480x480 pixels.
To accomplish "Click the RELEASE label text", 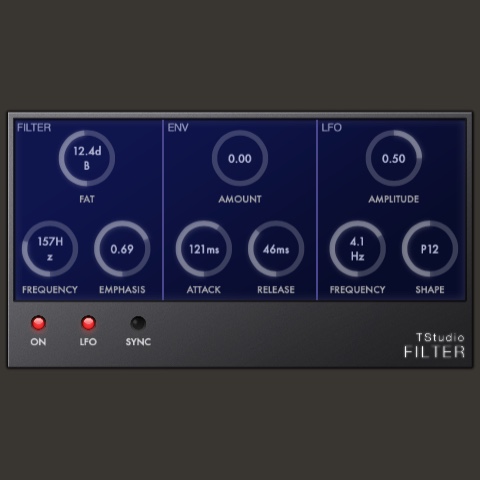I will [276, 290].
